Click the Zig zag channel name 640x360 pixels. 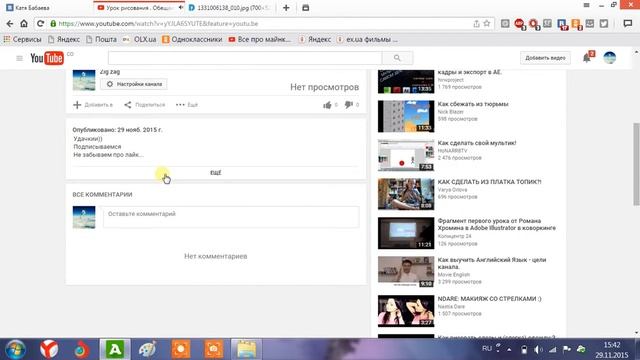110,72
